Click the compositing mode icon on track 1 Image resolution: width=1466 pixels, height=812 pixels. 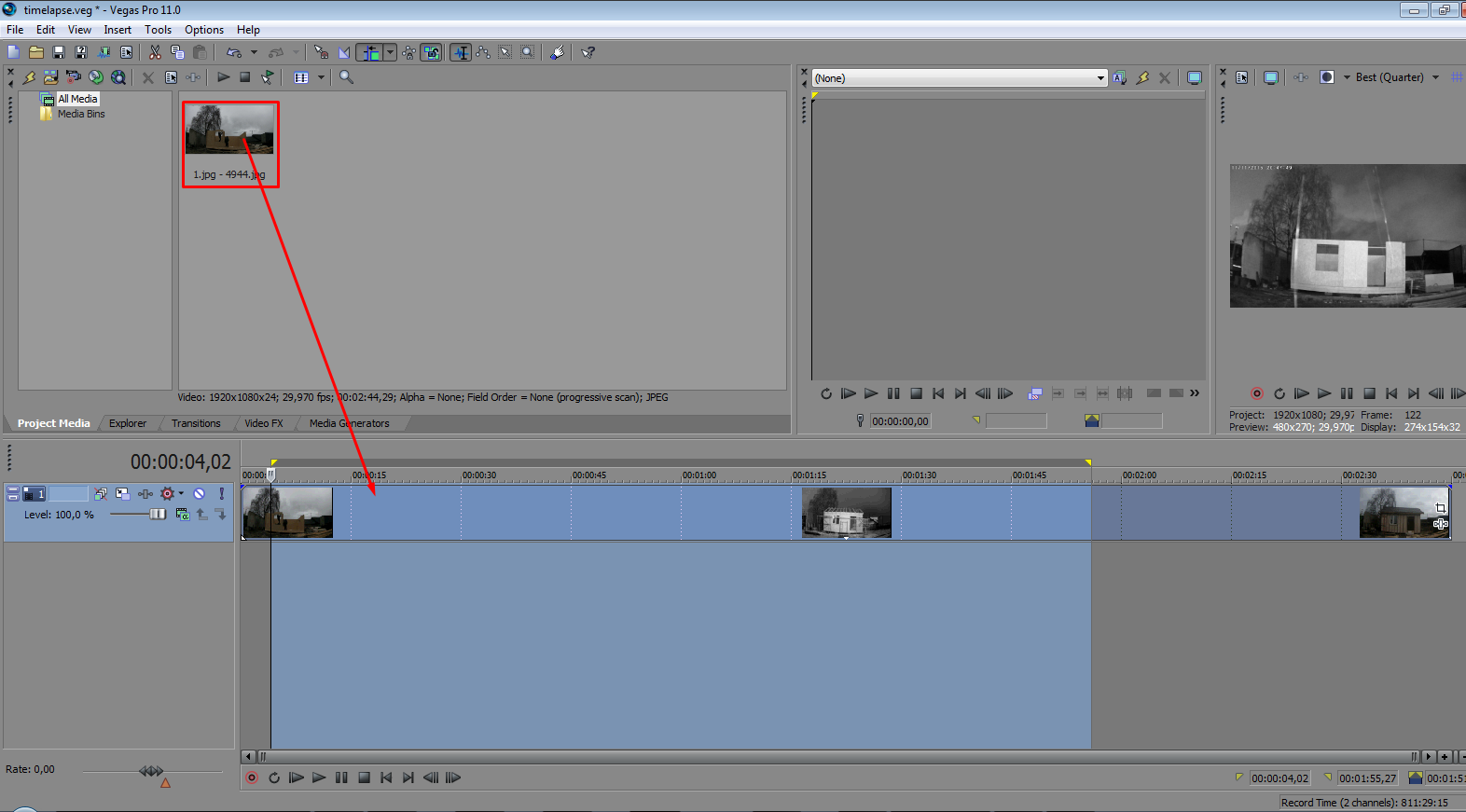tap(183, 515)
